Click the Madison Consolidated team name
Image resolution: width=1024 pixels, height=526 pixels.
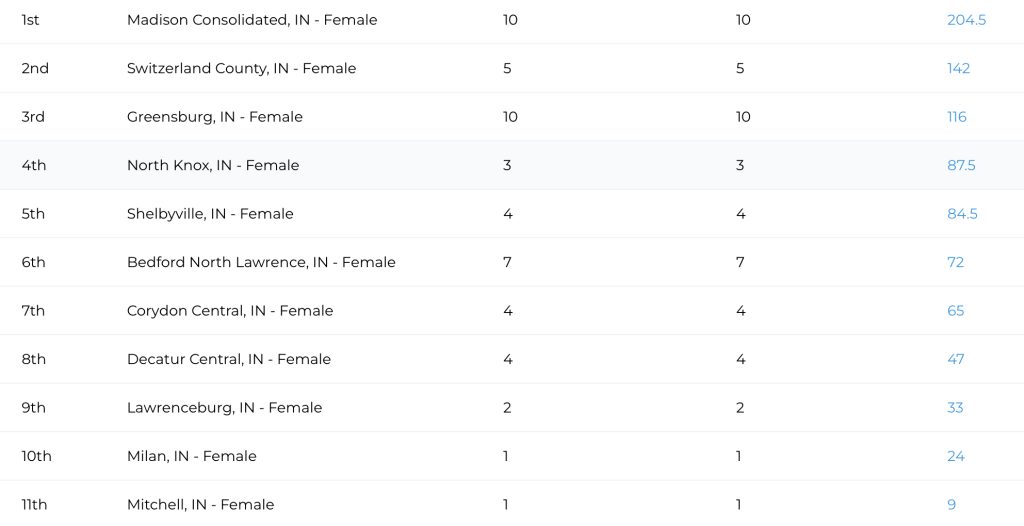[x=252, y=20]
